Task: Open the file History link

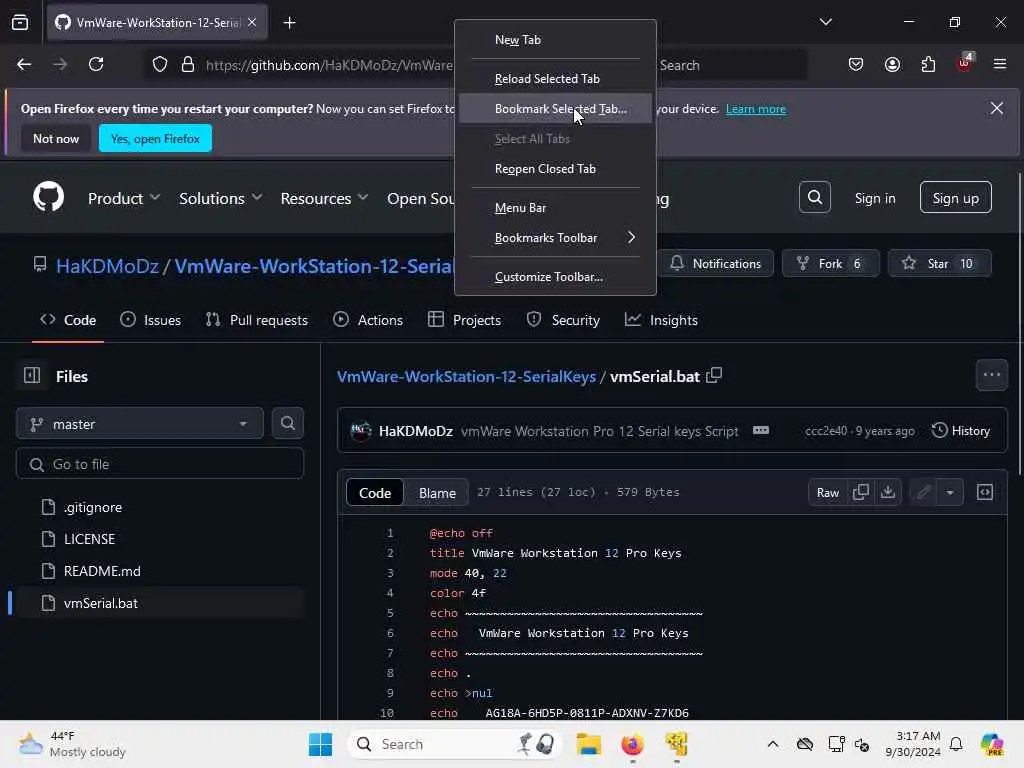Action: point(961,431)
